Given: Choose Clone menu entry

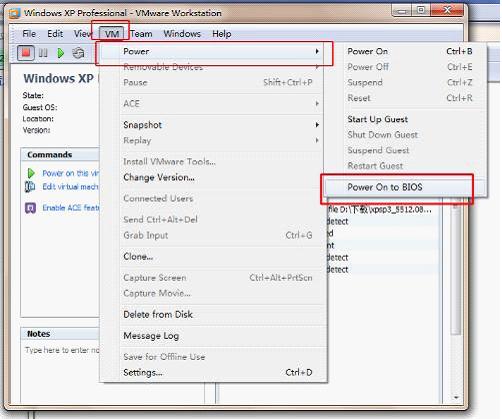Looking at the screenshot, I should [212, 257].
